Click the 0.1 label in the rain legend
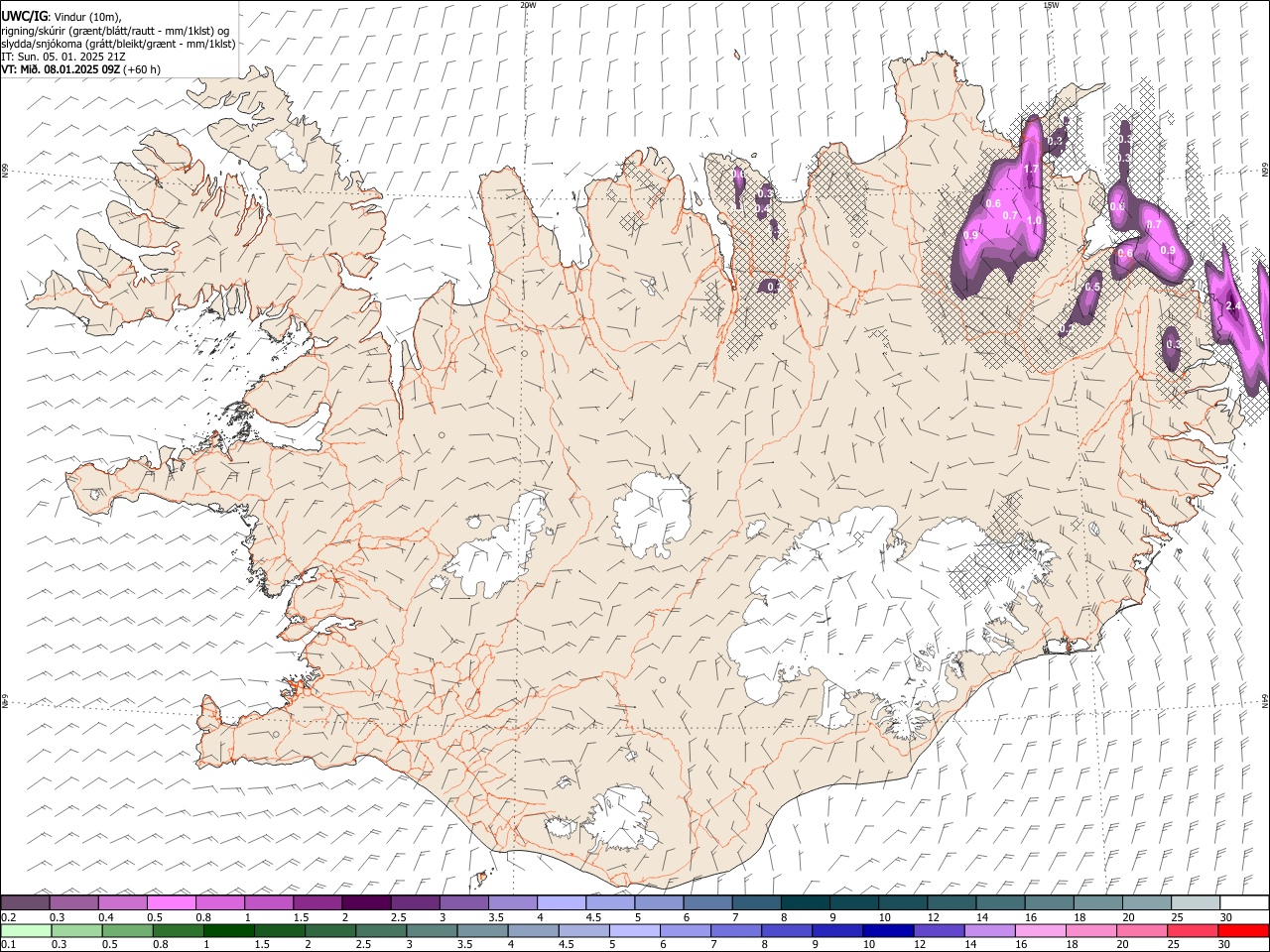Image resolution: width=1270 pixels, height=952 pixels. (8, 945)
